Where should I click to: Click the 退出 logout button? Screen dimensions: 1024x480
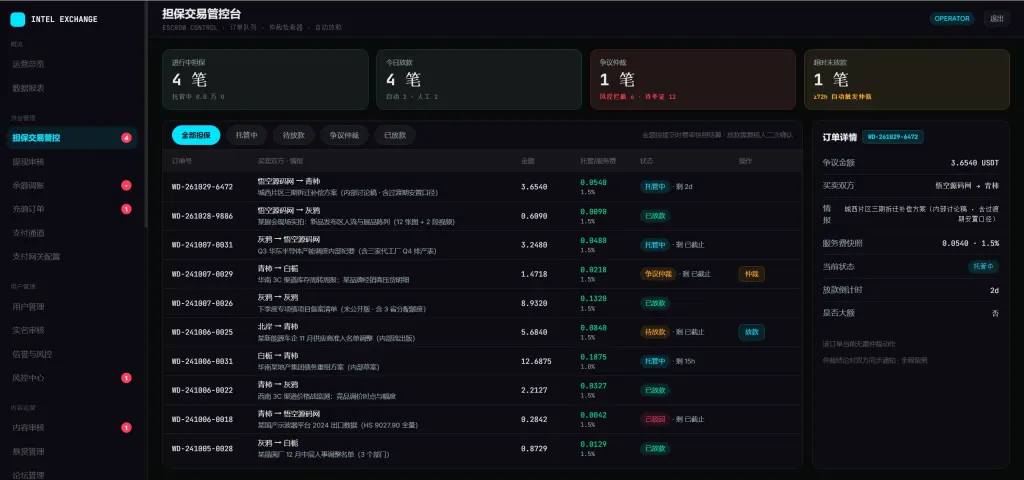997,18
